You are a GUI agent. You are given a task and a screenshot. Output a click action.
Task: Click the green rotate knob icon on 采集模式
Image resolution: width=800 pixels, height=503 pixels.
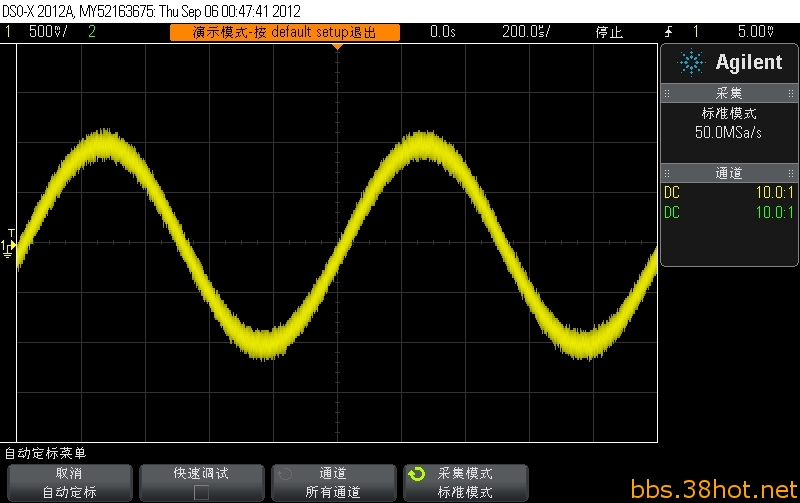416,474
